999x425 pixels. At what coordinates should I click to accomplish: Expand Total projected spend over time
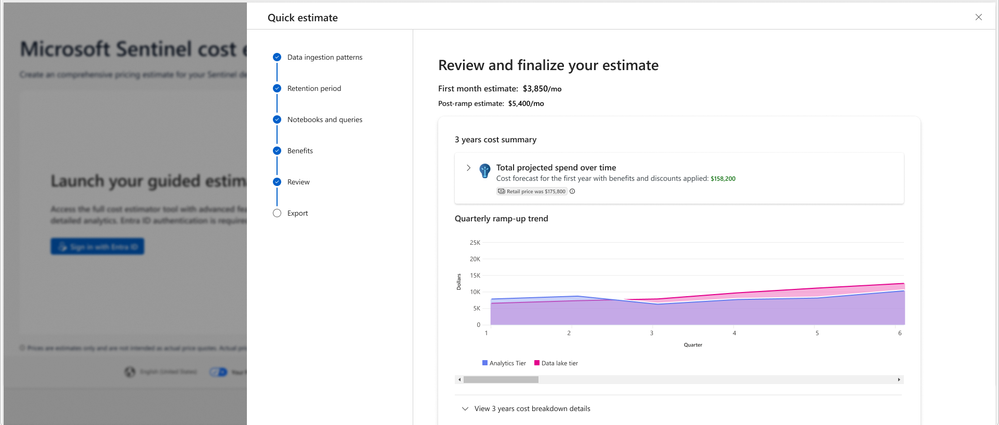pos(468,168)
